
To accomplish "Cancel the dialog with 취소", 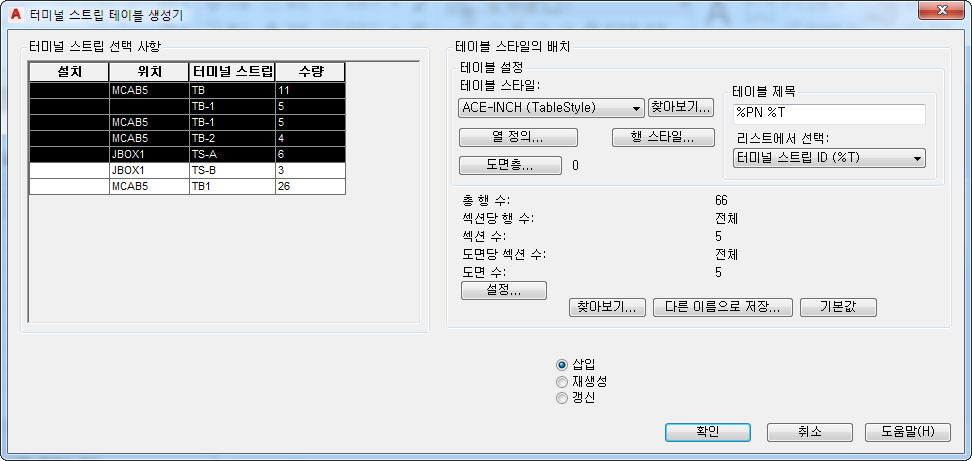I will pos(810,432).
